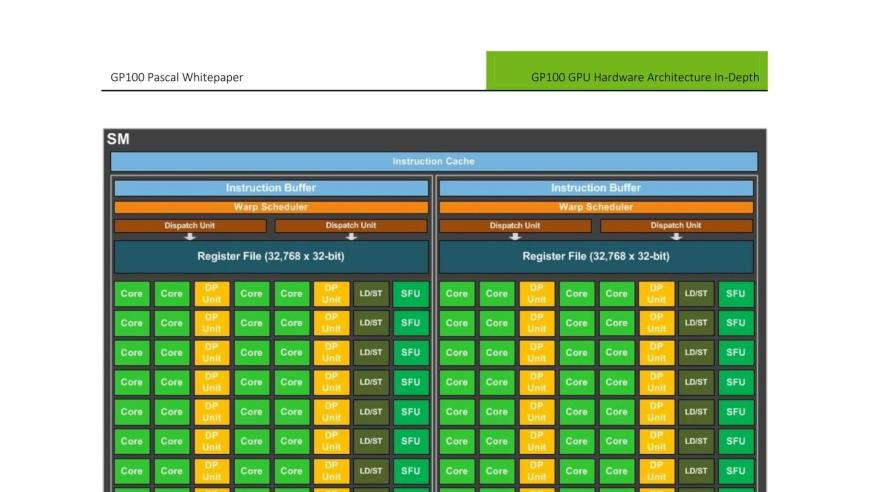Click the top-row SFU cell in the right block

[x=736, y=294]
